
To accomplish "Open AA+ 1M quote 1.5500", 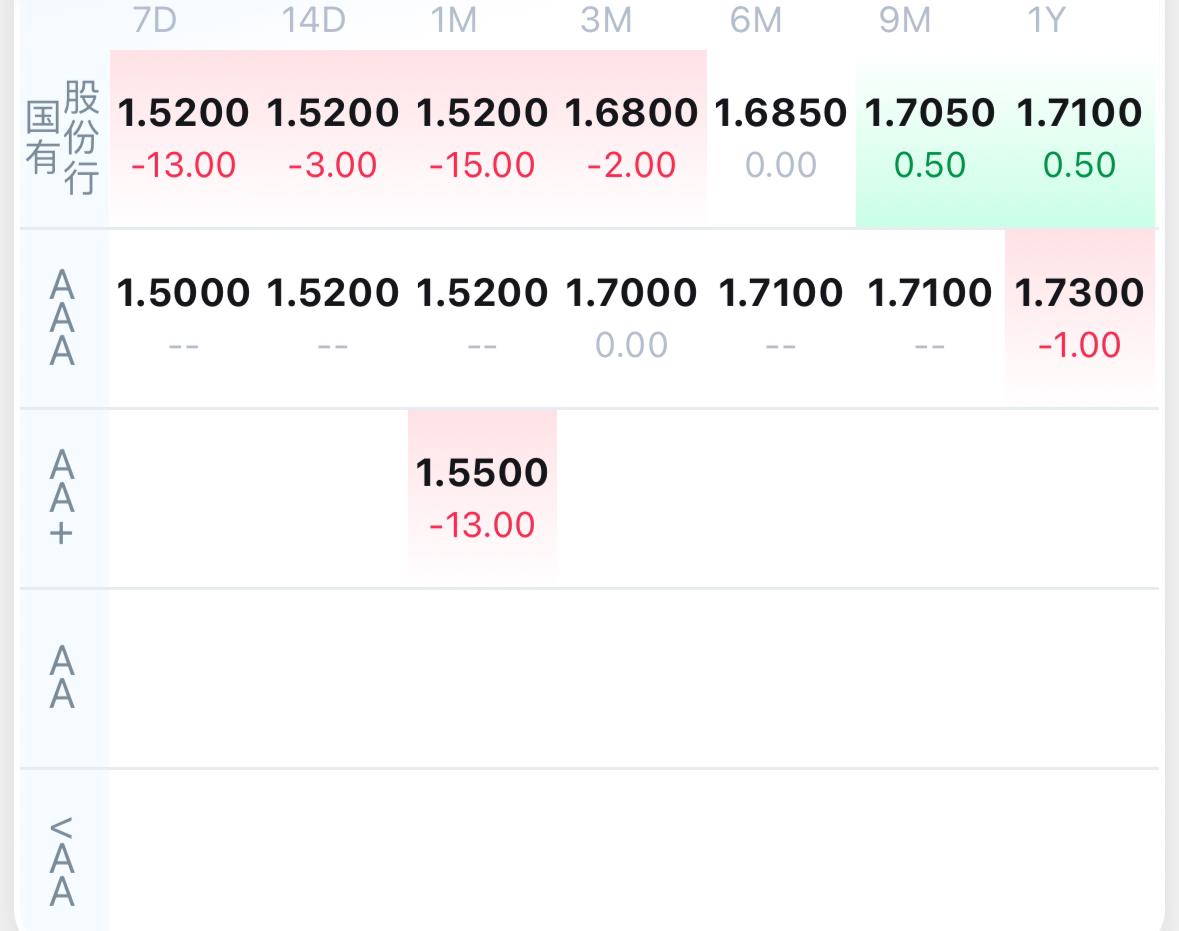I will (x=482, y=473).
